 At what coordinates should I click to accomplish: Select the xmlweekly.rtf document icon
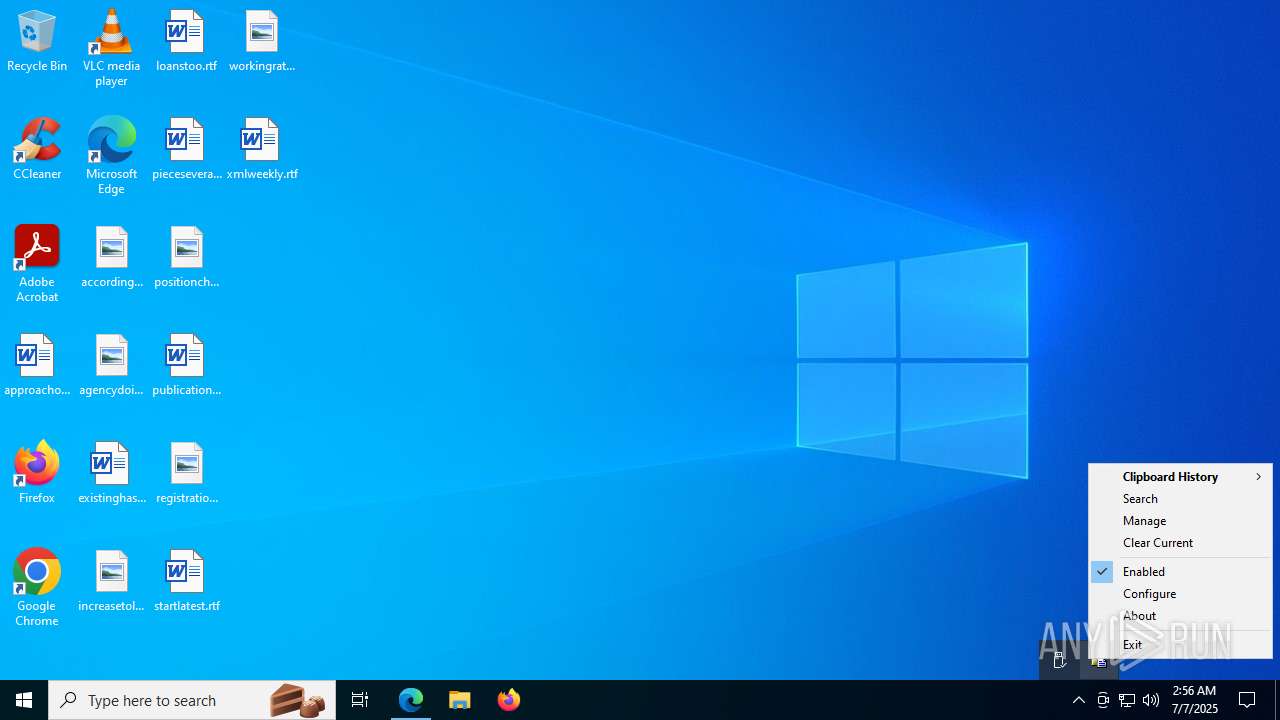[x=262, y=149]
